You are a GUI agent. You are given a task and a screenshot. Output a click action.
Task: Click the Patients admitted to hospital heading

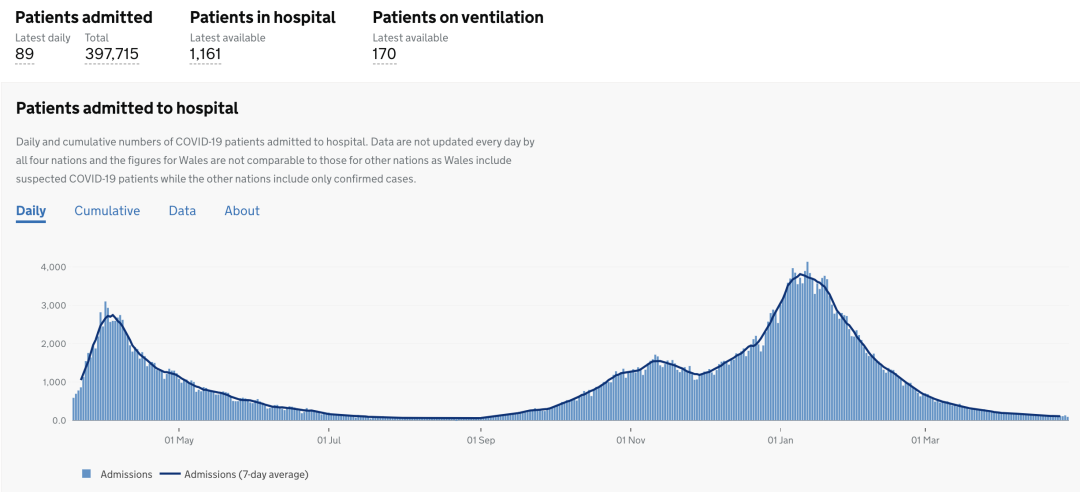tap(127, 108)
